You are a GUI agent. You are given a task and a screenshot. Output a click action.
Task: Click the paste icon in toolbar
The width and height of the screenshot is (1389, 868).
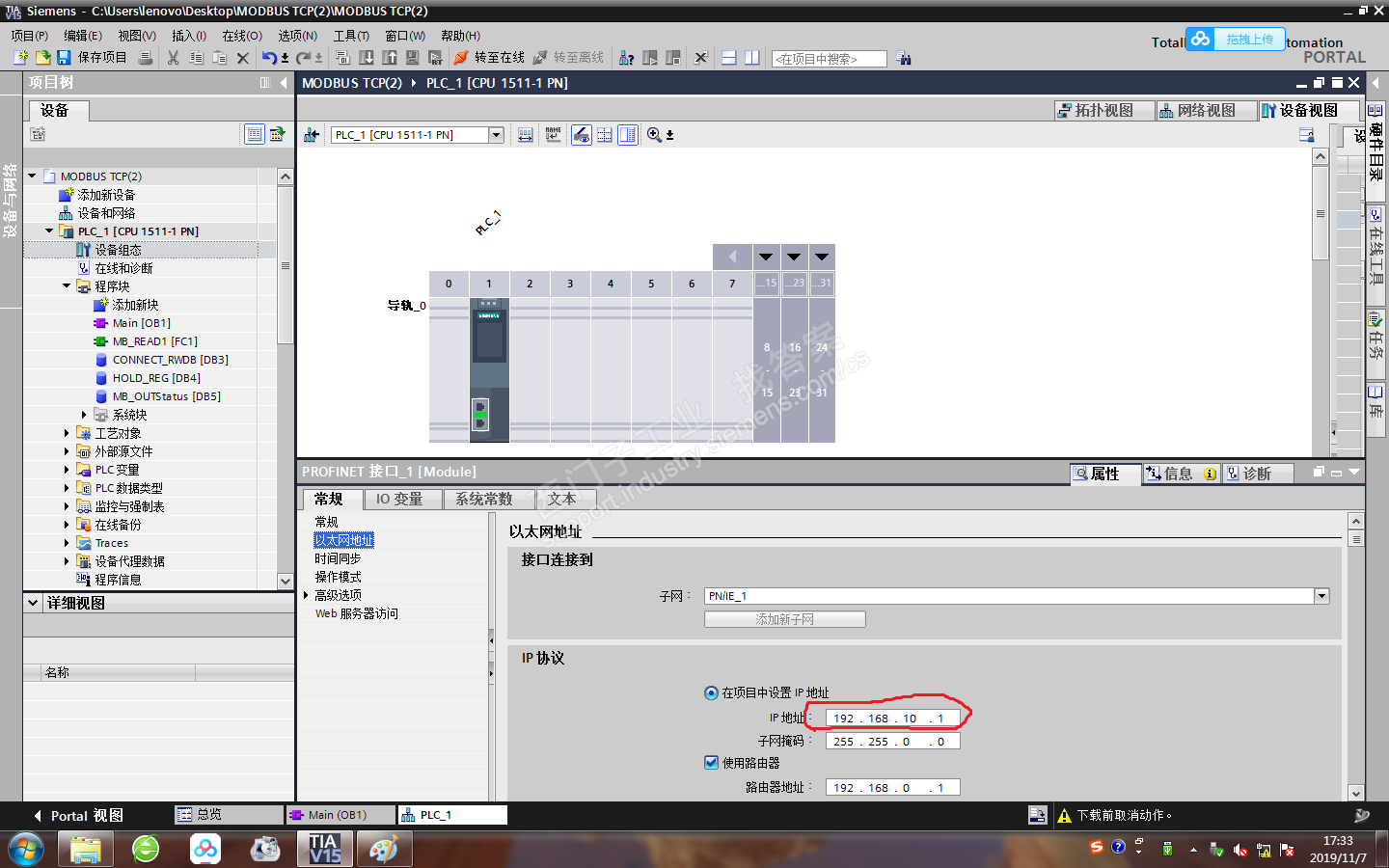[220, 58]
